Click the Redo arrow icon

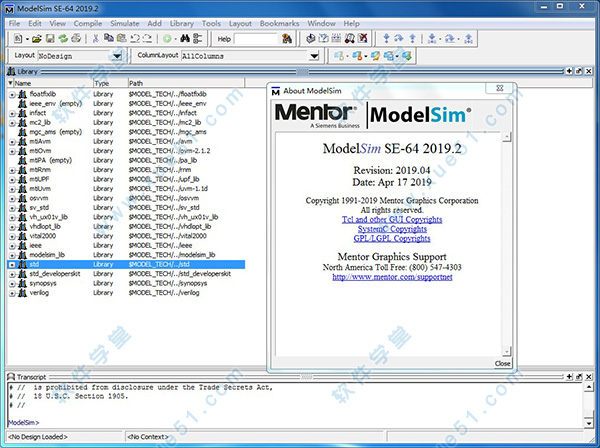pyautogui.click(x=147, y=38)
